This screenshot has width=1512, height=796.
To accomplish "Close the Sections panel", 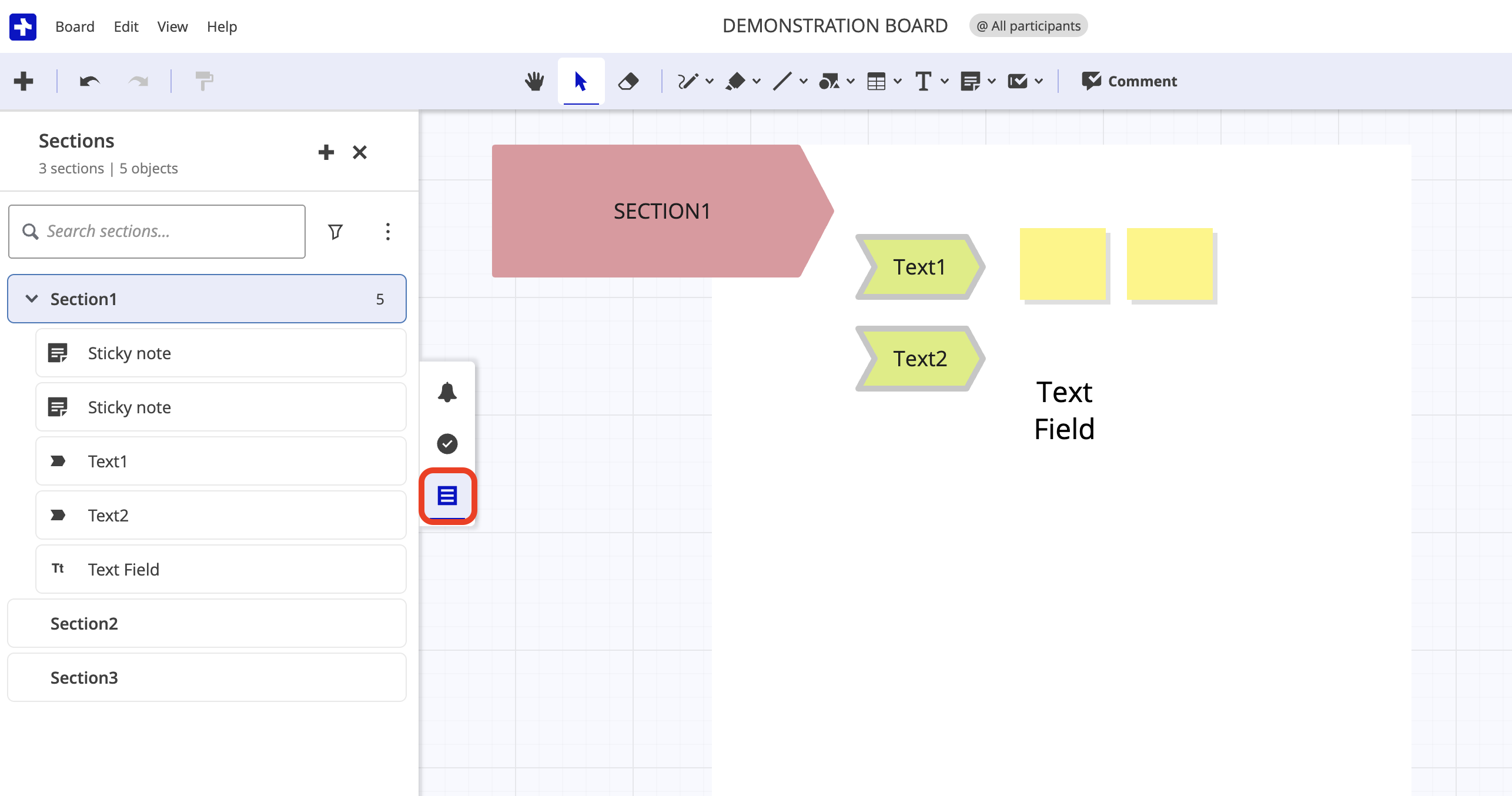I will 360,152.
